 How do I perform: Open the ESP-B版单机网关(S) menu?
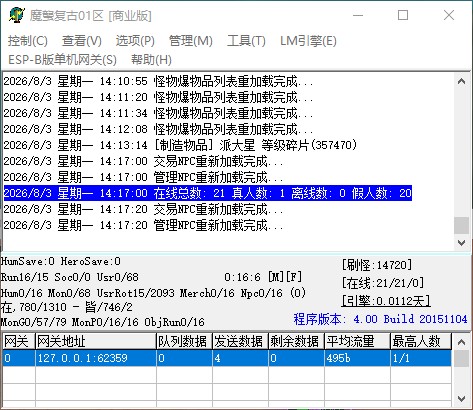coord(62,60)
